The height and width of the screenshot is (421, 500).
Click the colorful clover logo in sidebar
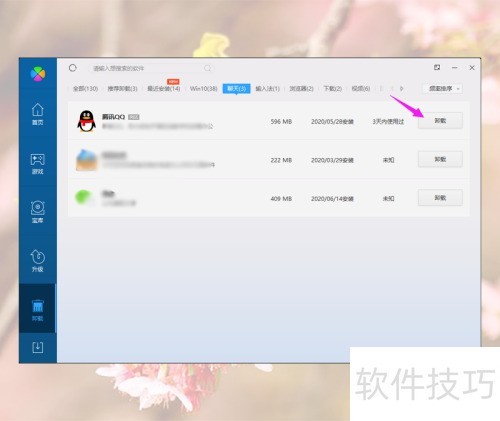click(38, 73)
